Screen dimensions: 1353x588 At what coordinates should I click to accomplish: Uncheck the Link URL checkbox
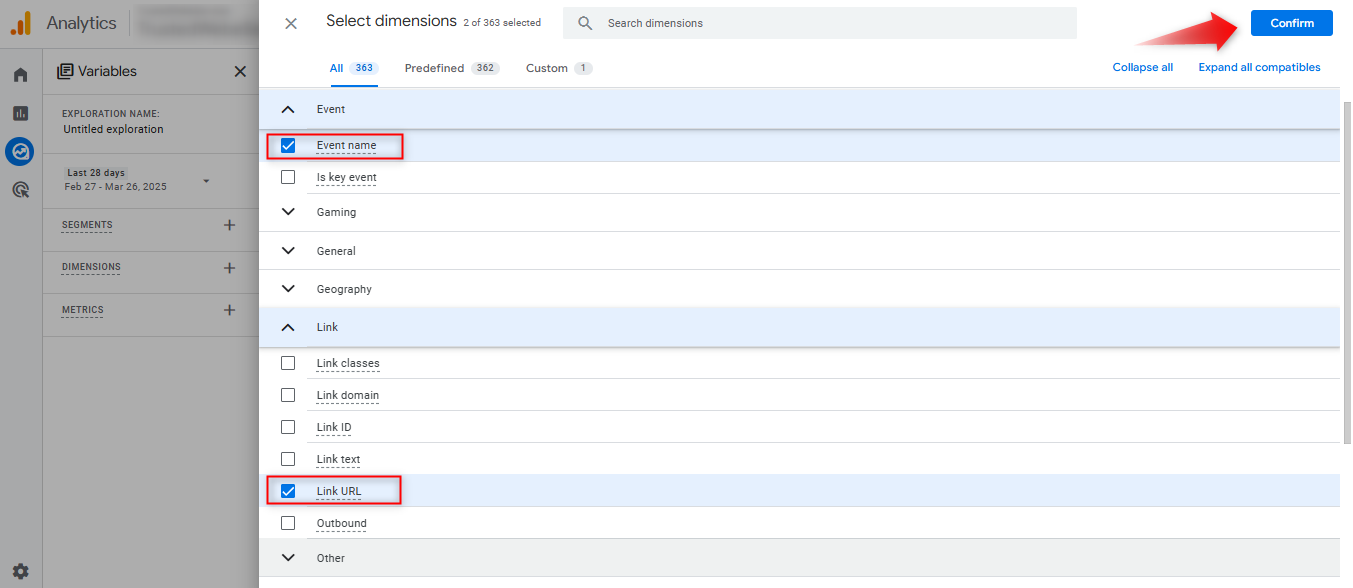coord(288,491)
